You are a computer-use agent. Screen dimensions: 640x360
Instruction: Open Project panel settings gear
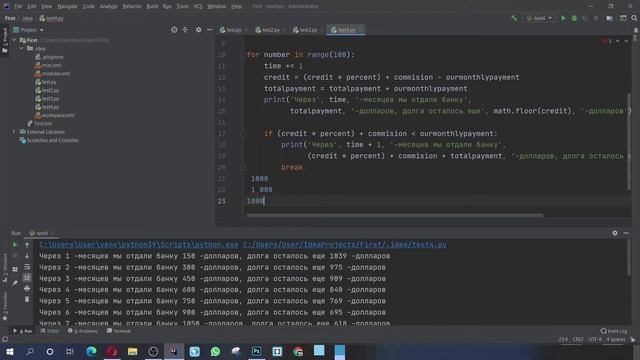point(198,30)
